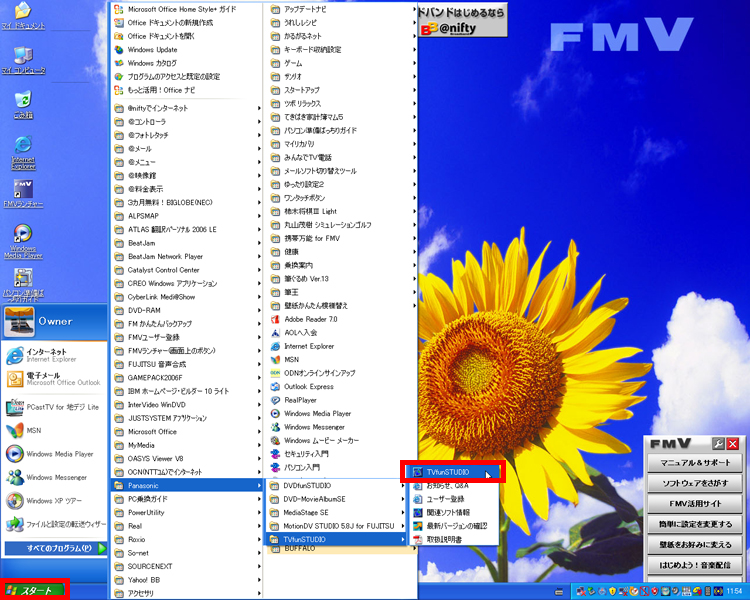Image resolution: width=750 pixels, height=600 pixels.
Task: Open the DVD-RAM folder
Action: click(187, 310)
